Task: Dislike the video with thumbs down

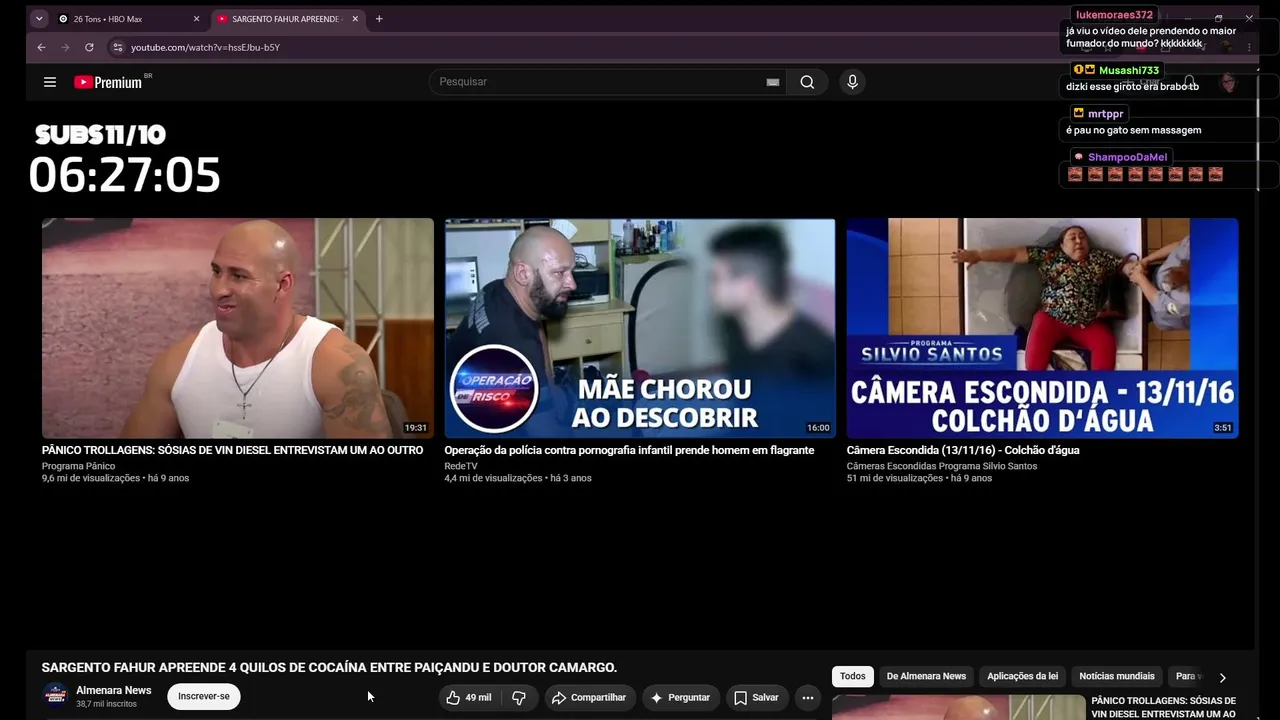Action: click(x=519, y=698)
